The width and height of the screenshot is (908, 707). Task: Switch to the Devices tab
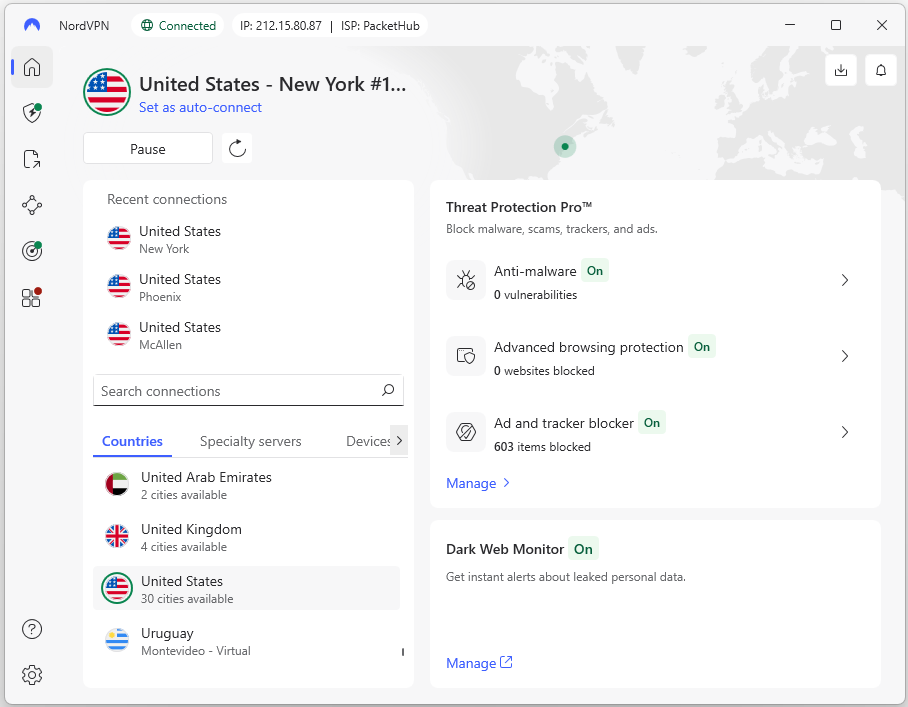[x=368, y=441]
